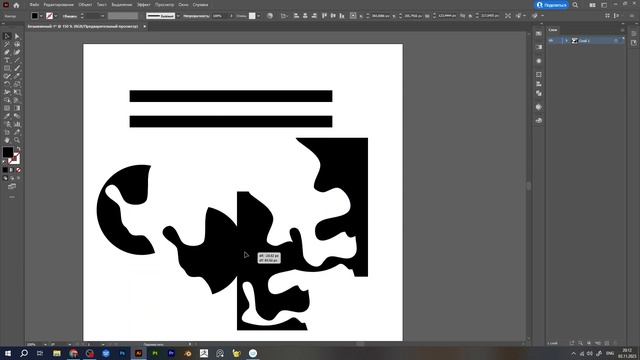Open Layers panel menu
This screenshot has height=360, width=640.
pyautogui.click(x=622, y=30)
